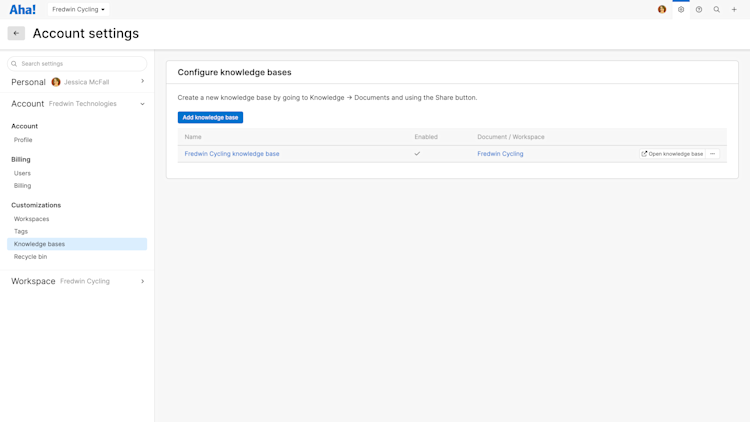750x422 pixels.
Task: Click the Account settings page title
Action: 86,33
